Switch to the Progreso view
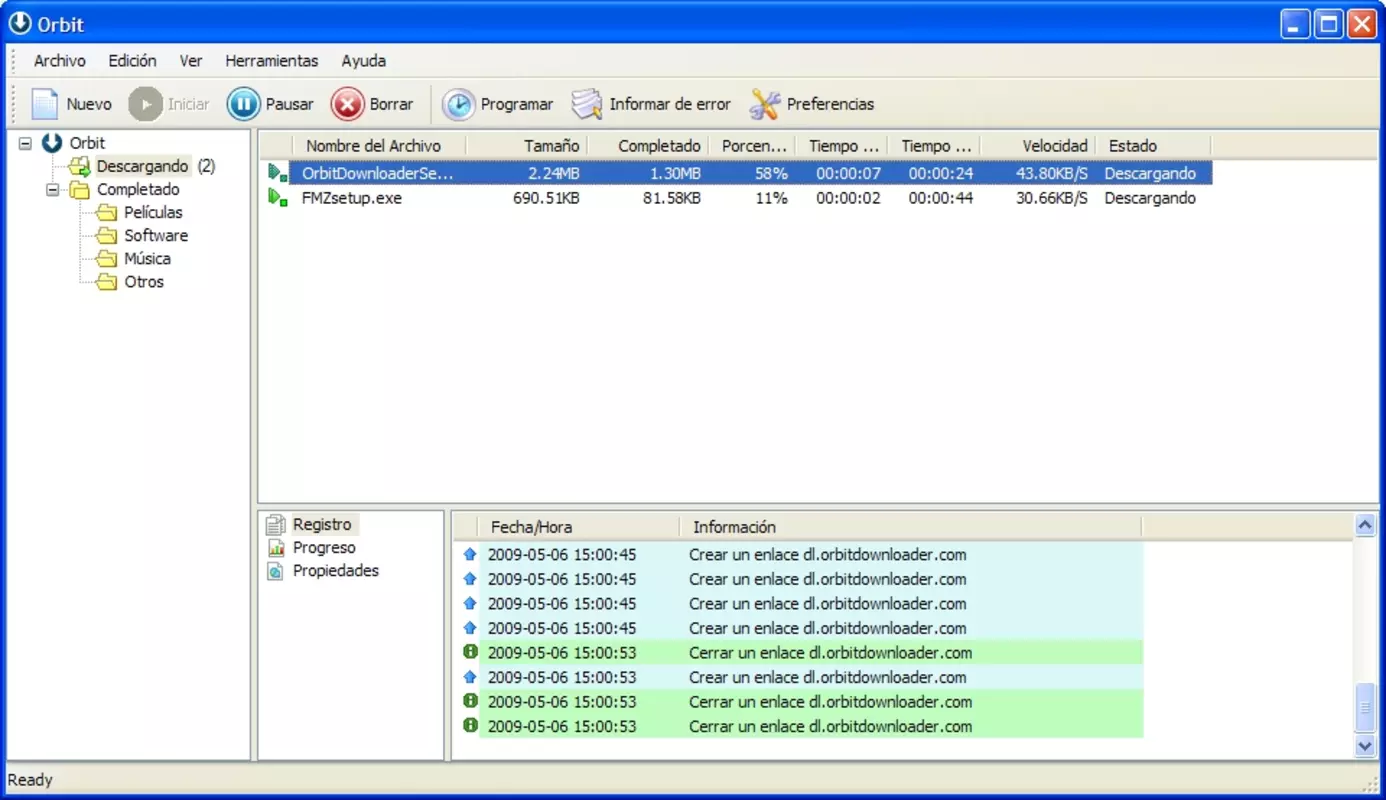This screenshot has width=1386, height=800. [x=324, y=547]
